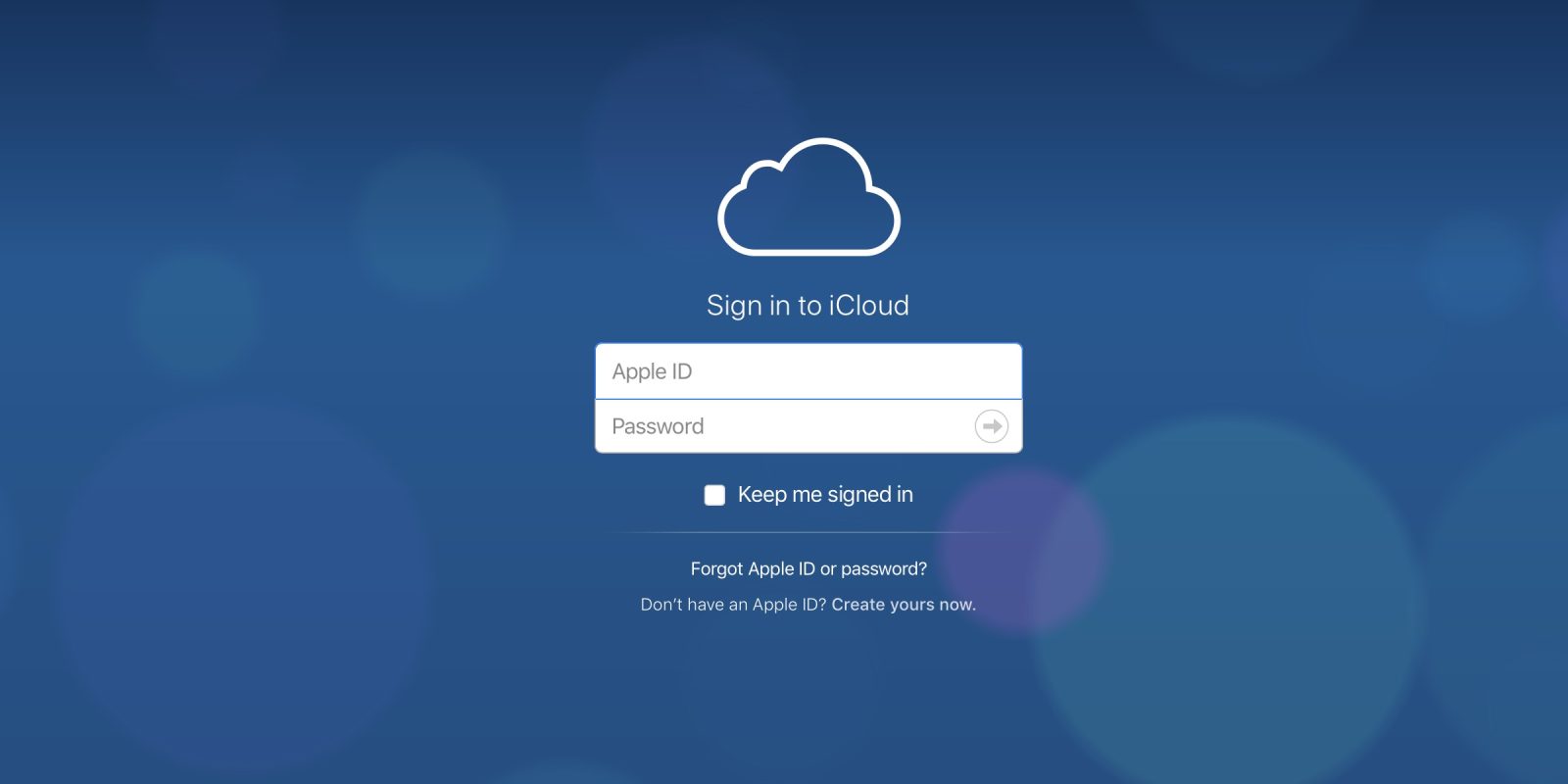Image resolution: width=1568 pixels, height=784 pixels.
Task: Focus the Password input field
Action: click(x=784, y=426)
